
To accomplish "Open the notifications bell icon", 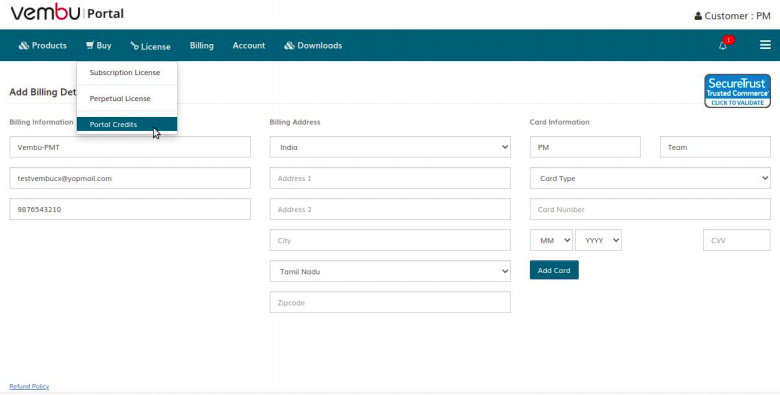I will (x=723, y=45).
